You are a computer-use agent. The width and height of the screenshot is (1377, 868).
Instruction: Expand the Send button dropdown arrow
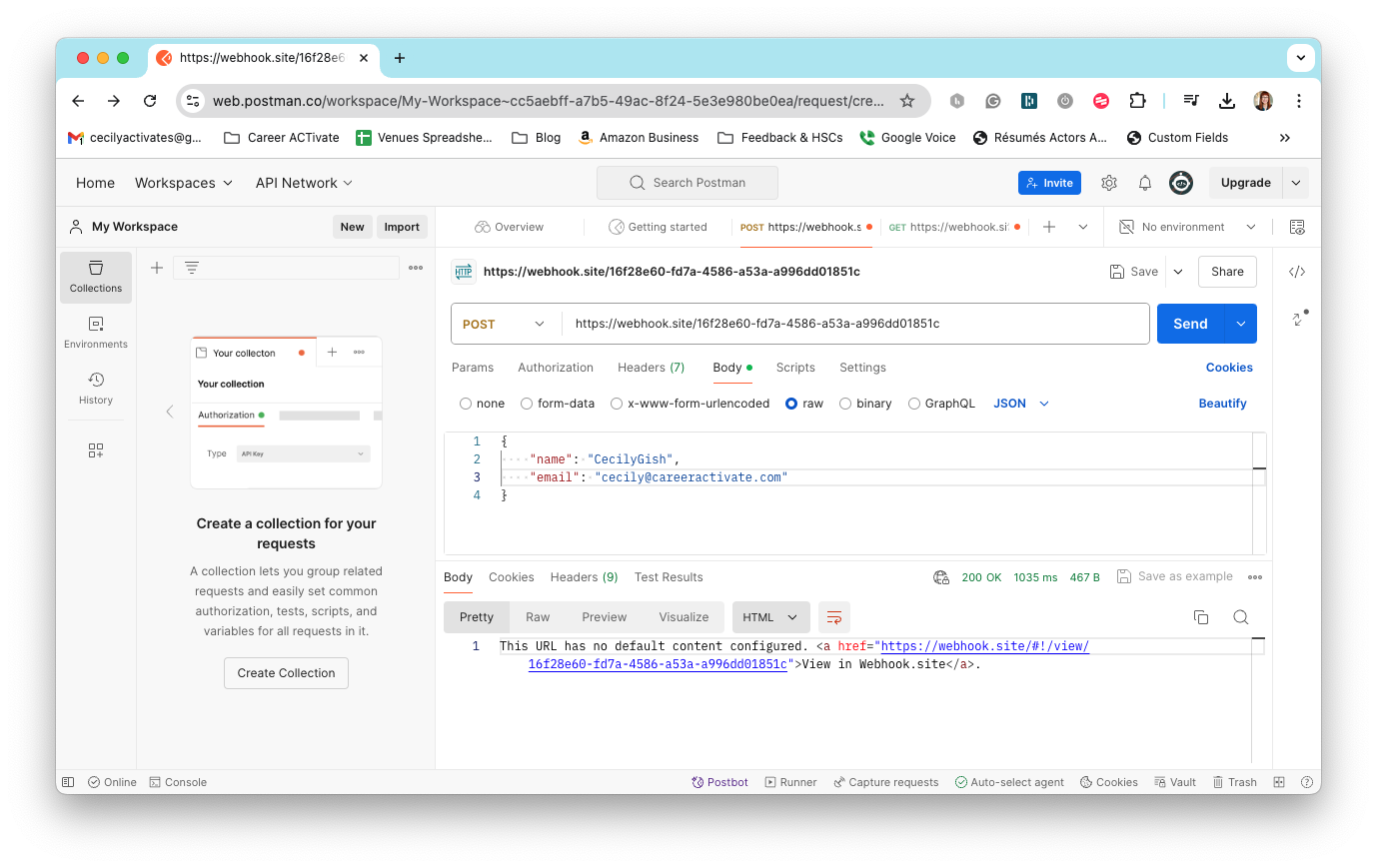click(1241, 324)
